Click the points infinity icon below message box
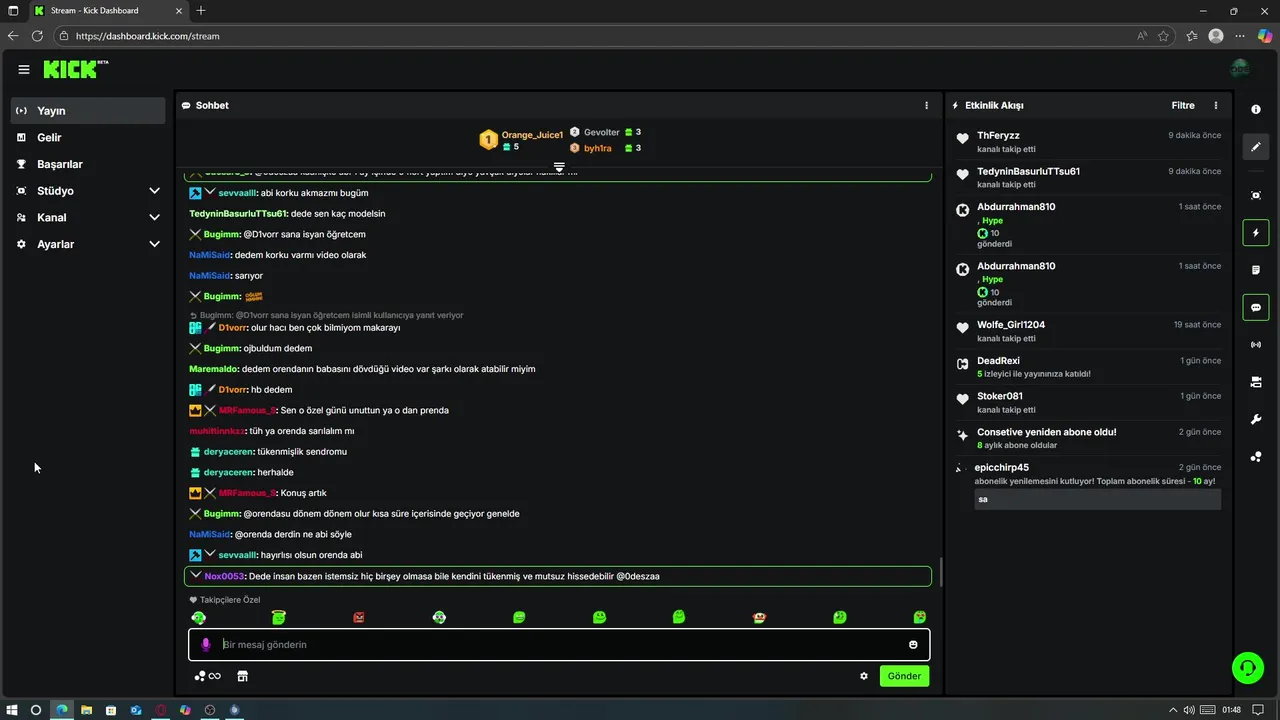Screen dimensions: 1280x720 207,676
